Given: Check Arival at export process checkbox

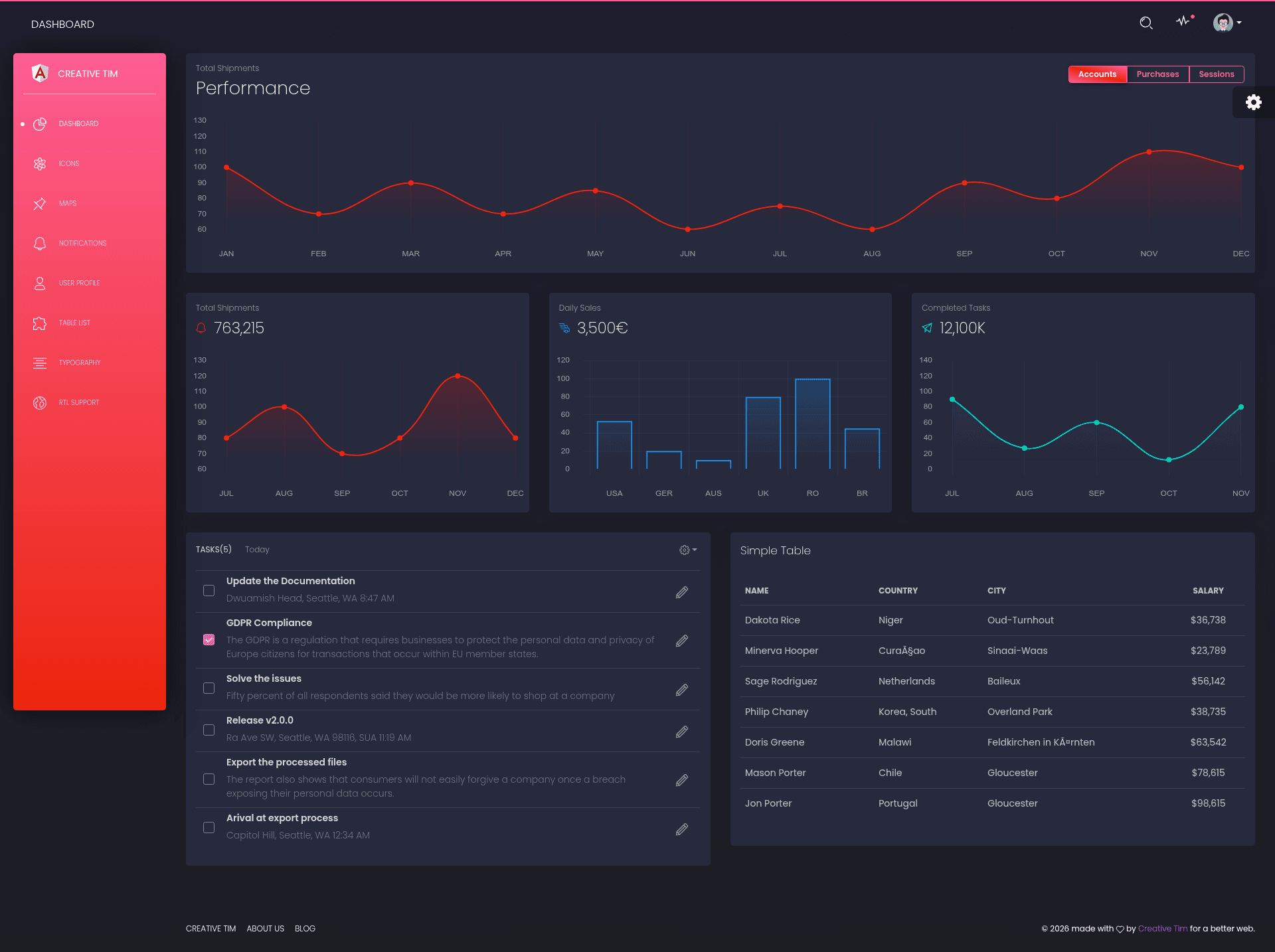Looking at the screenshot, I should click(209, 827).
